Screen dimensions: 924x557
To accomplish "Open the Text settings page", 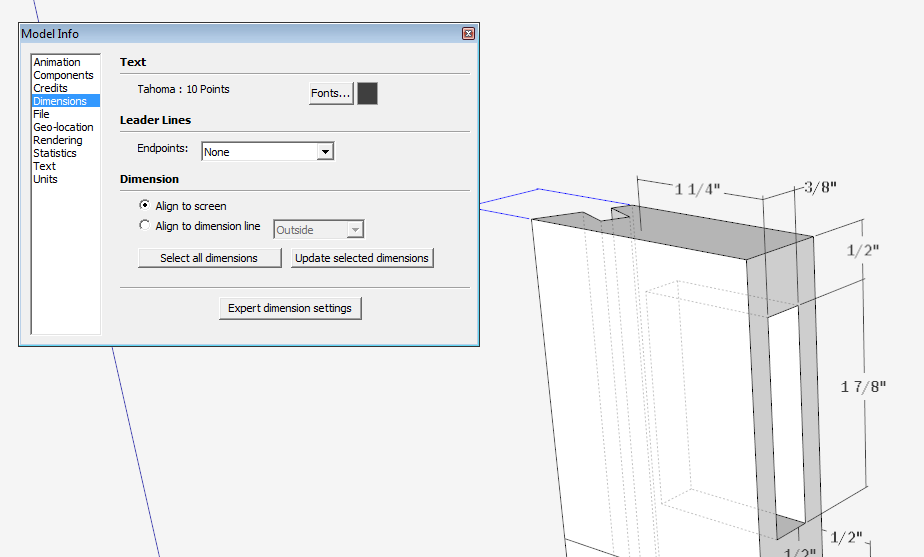I will coord(44,166).
